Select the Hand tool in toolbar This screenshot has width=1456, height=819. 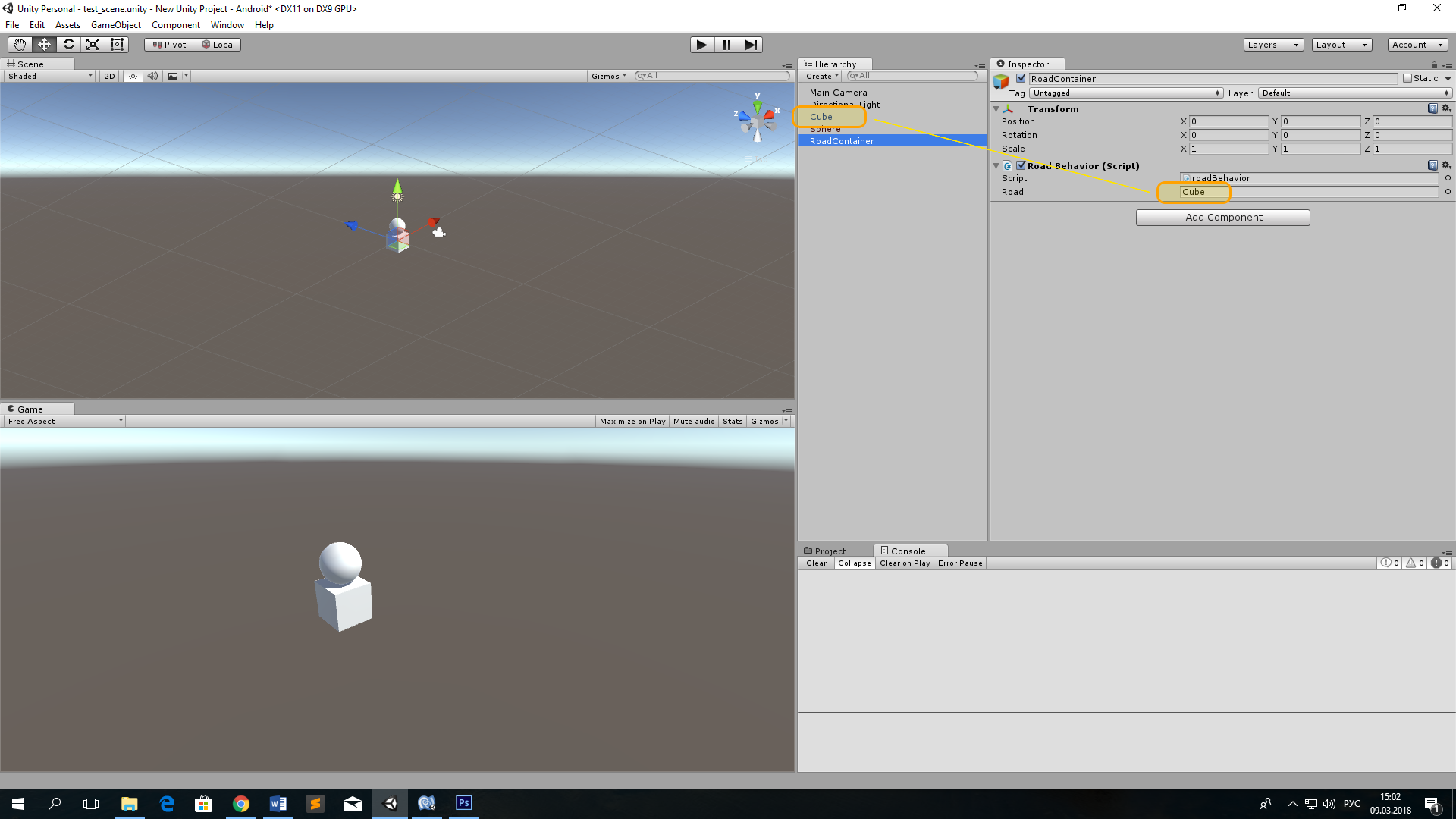(x=18, y=44)
